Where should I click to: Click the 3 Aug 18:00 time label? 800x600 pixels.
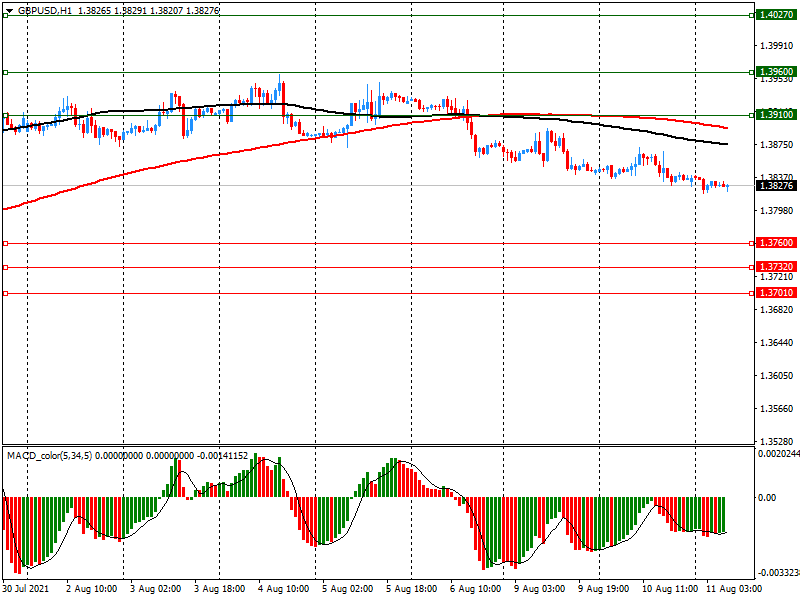pos(220,588)
